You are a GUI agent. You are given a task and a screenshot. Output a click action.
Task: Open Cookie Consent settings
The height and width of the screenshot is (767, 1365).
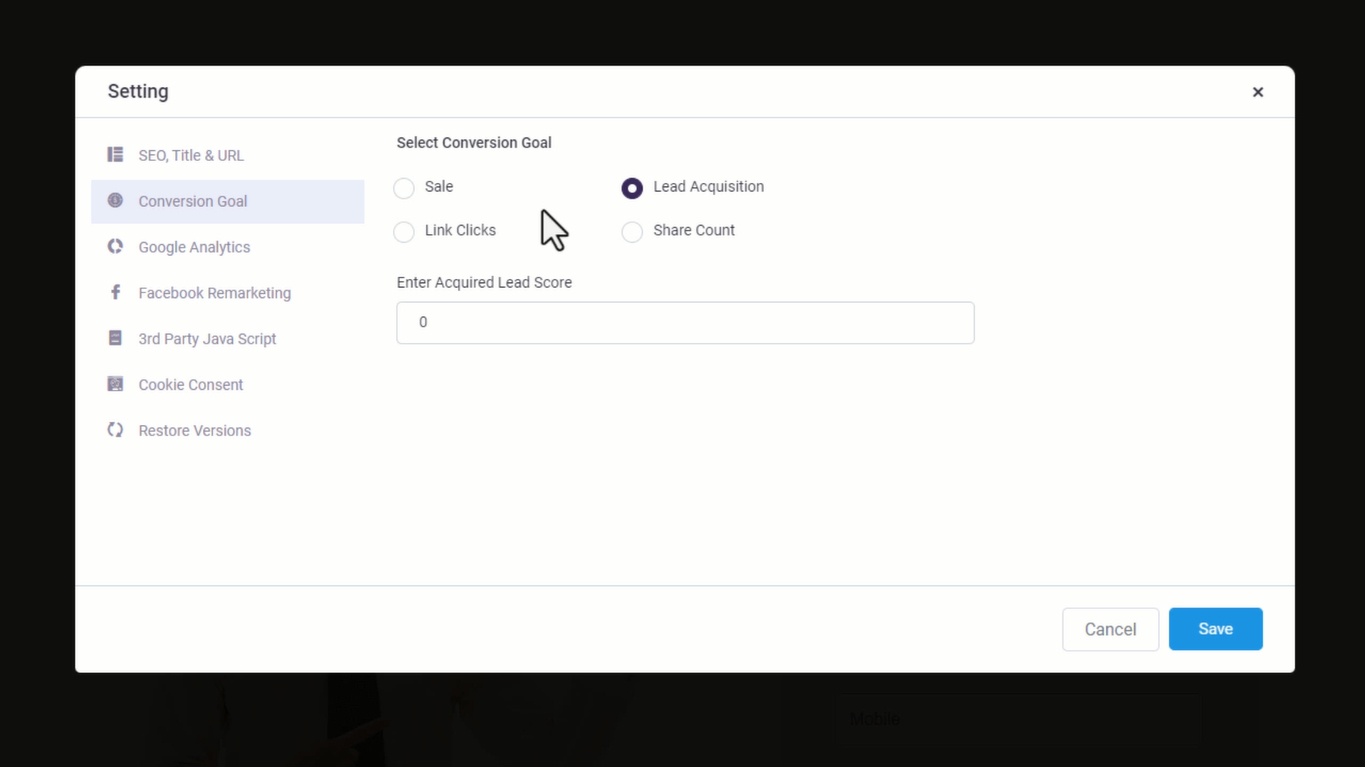point(228,386)
